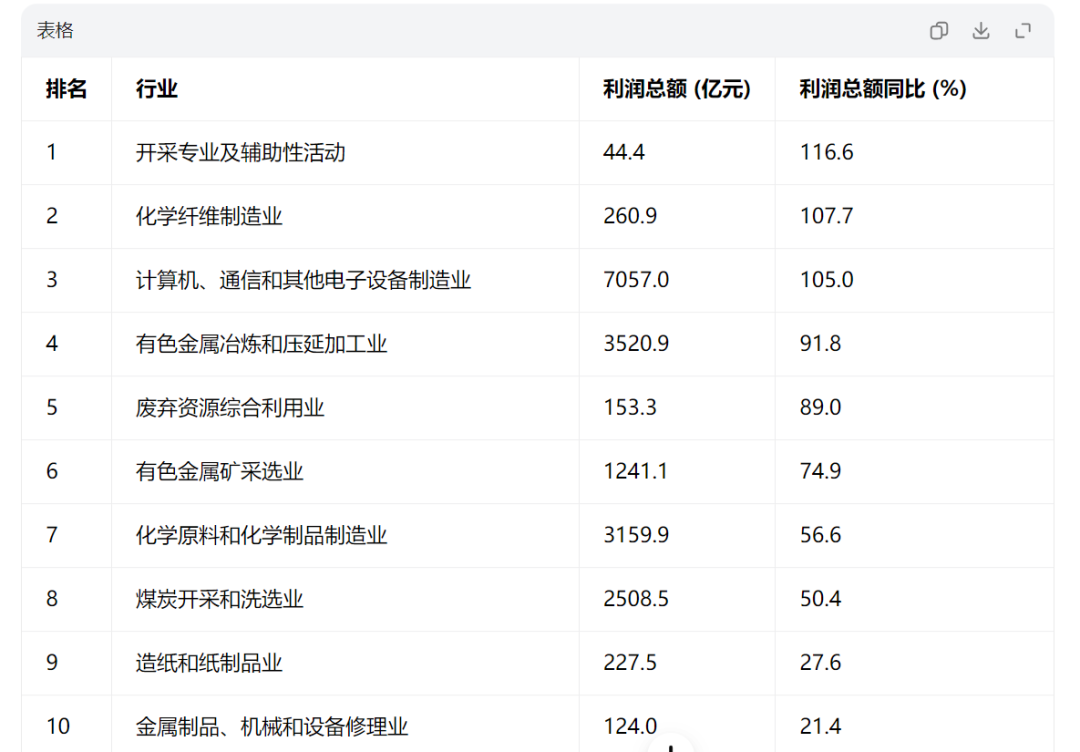
Task: Click the profit value 3159.9
Action: [x=636, y=535]
